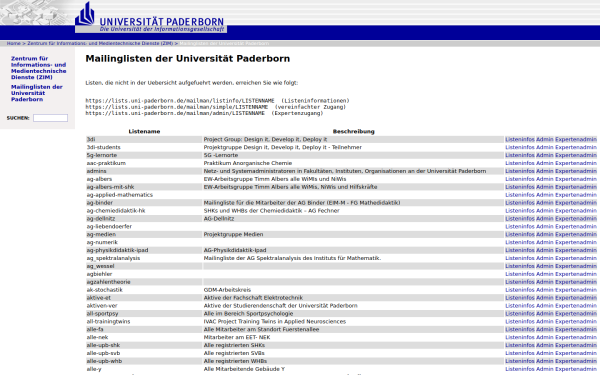Viewport: 600px width, 375px height.
Task: Open the Home breadcrumb link
Action: [13, 44]
